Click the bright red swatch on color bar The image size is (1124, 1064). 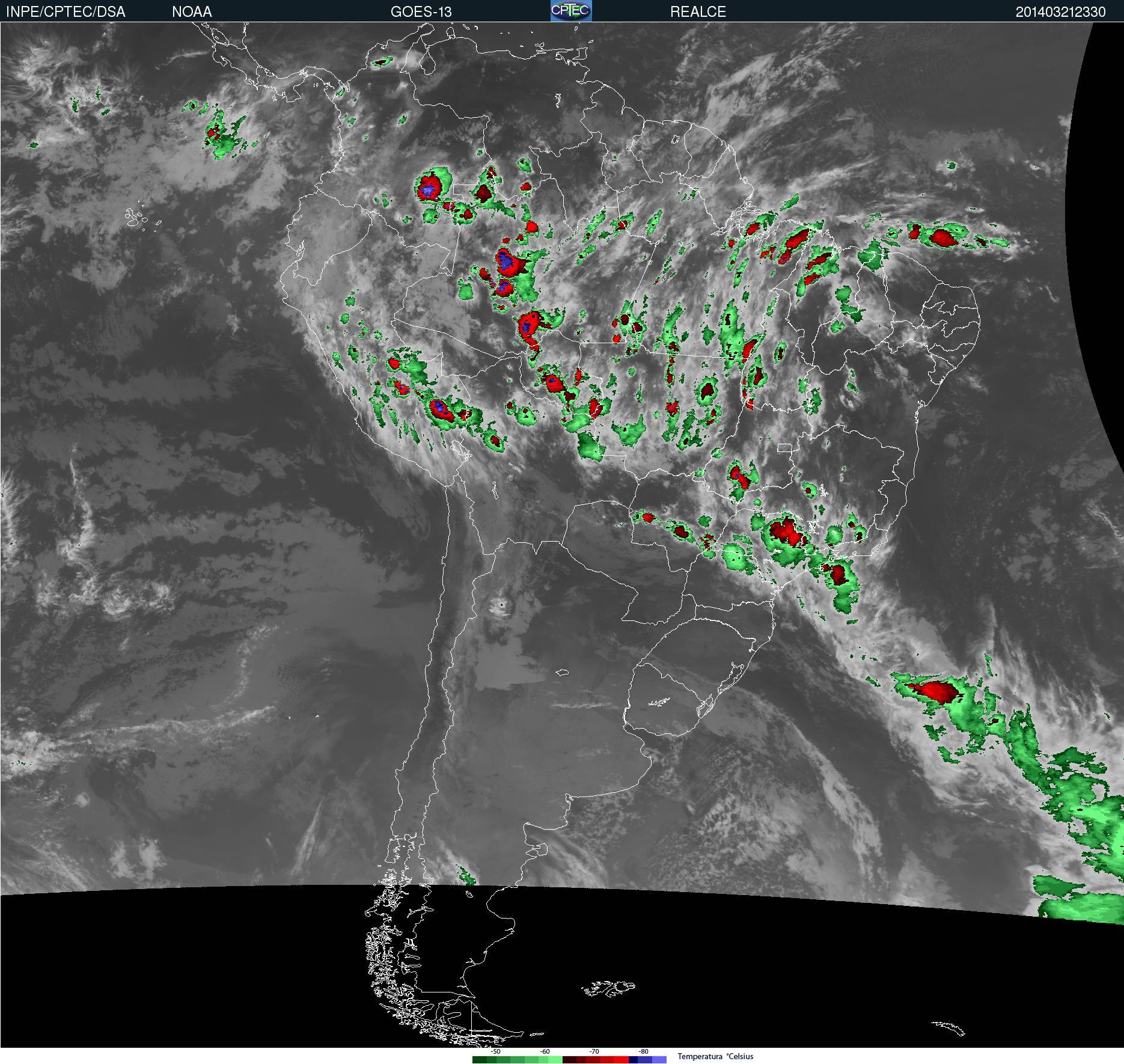click(x=622, y=1060)
